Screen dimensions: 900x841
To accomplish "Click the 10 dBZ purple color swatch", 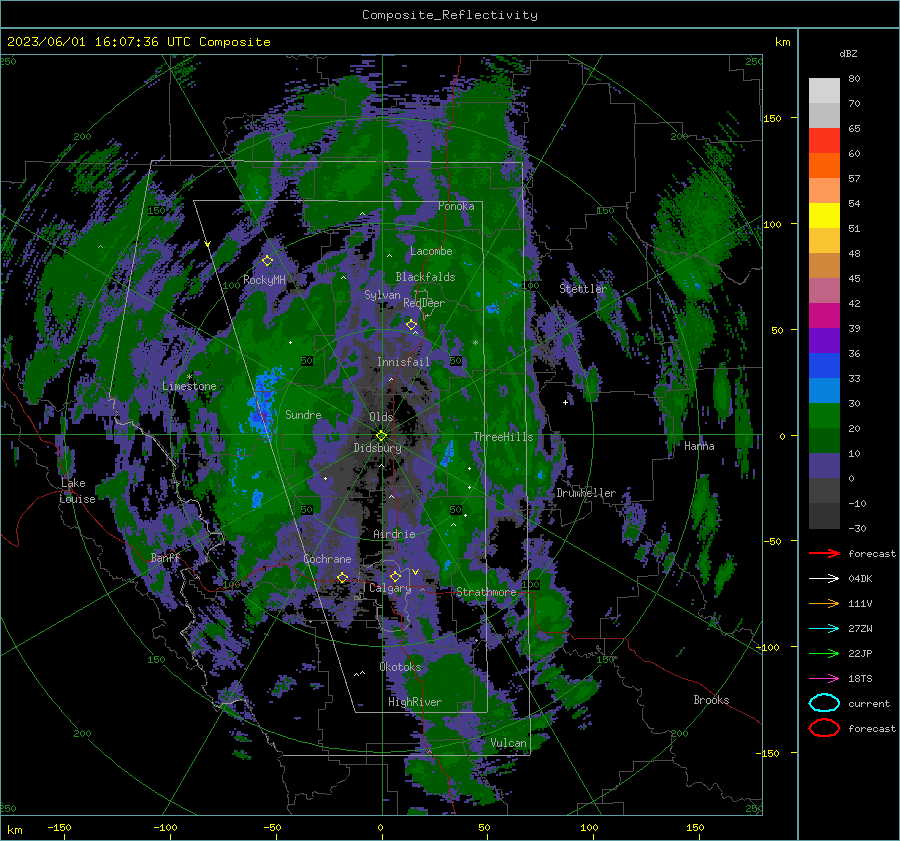I will (824, 466).
